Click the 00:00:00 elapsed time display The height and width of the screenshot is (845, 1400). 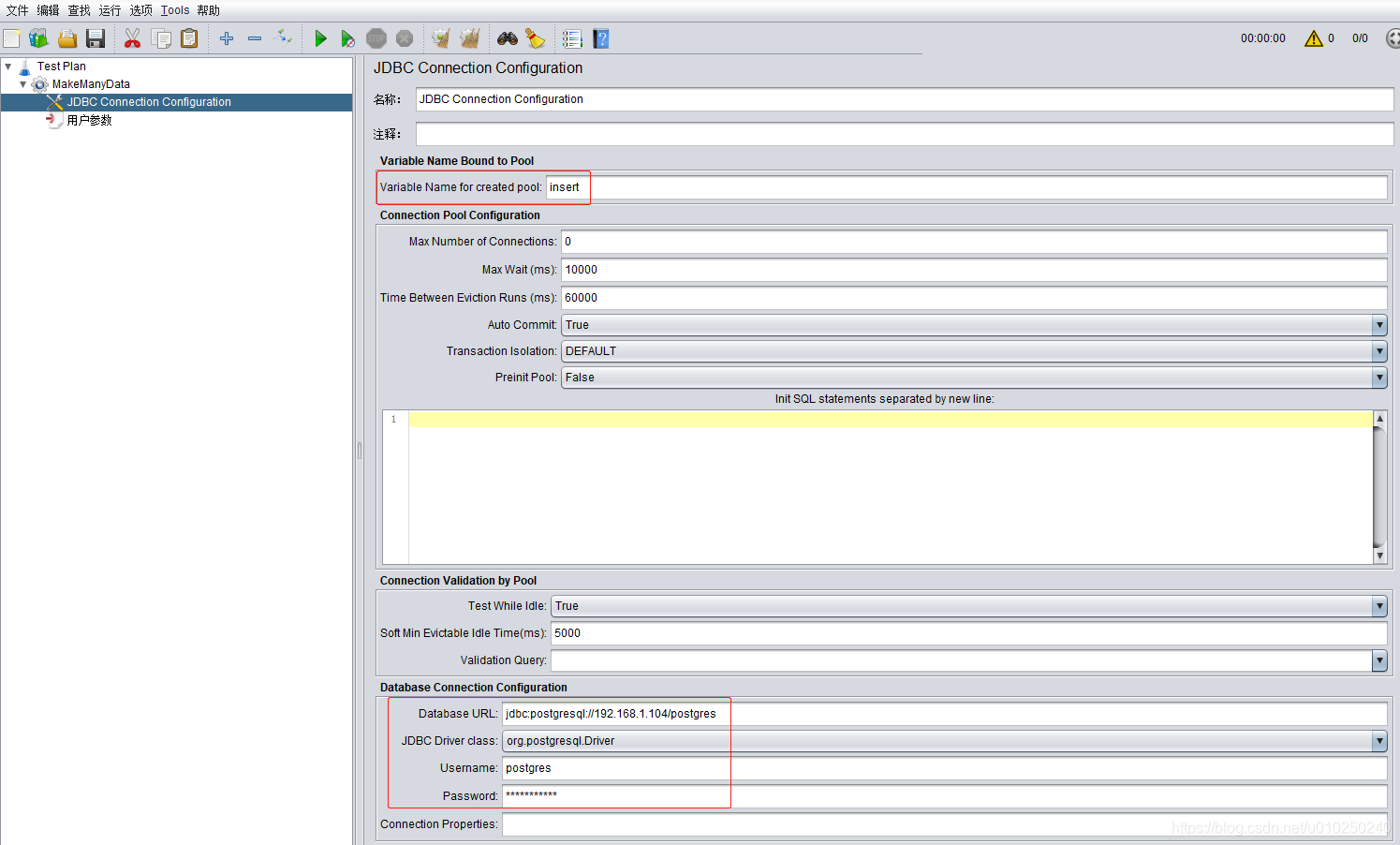pyautogui.click(x=1263, y=38)
